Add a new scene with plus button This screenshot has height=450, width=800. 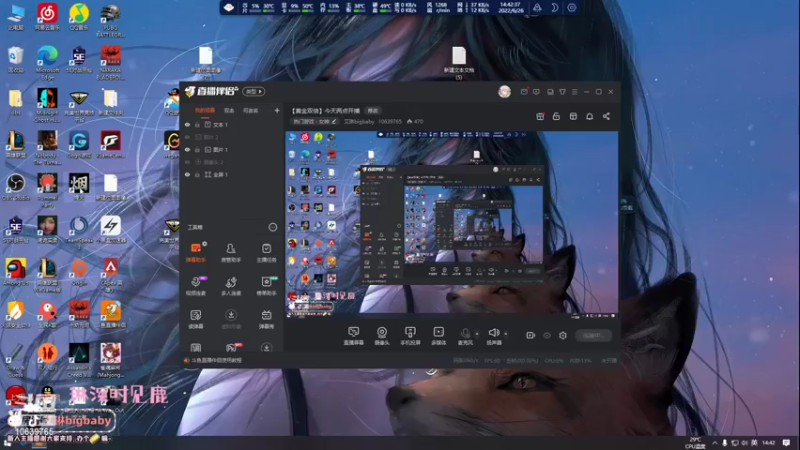277,110
